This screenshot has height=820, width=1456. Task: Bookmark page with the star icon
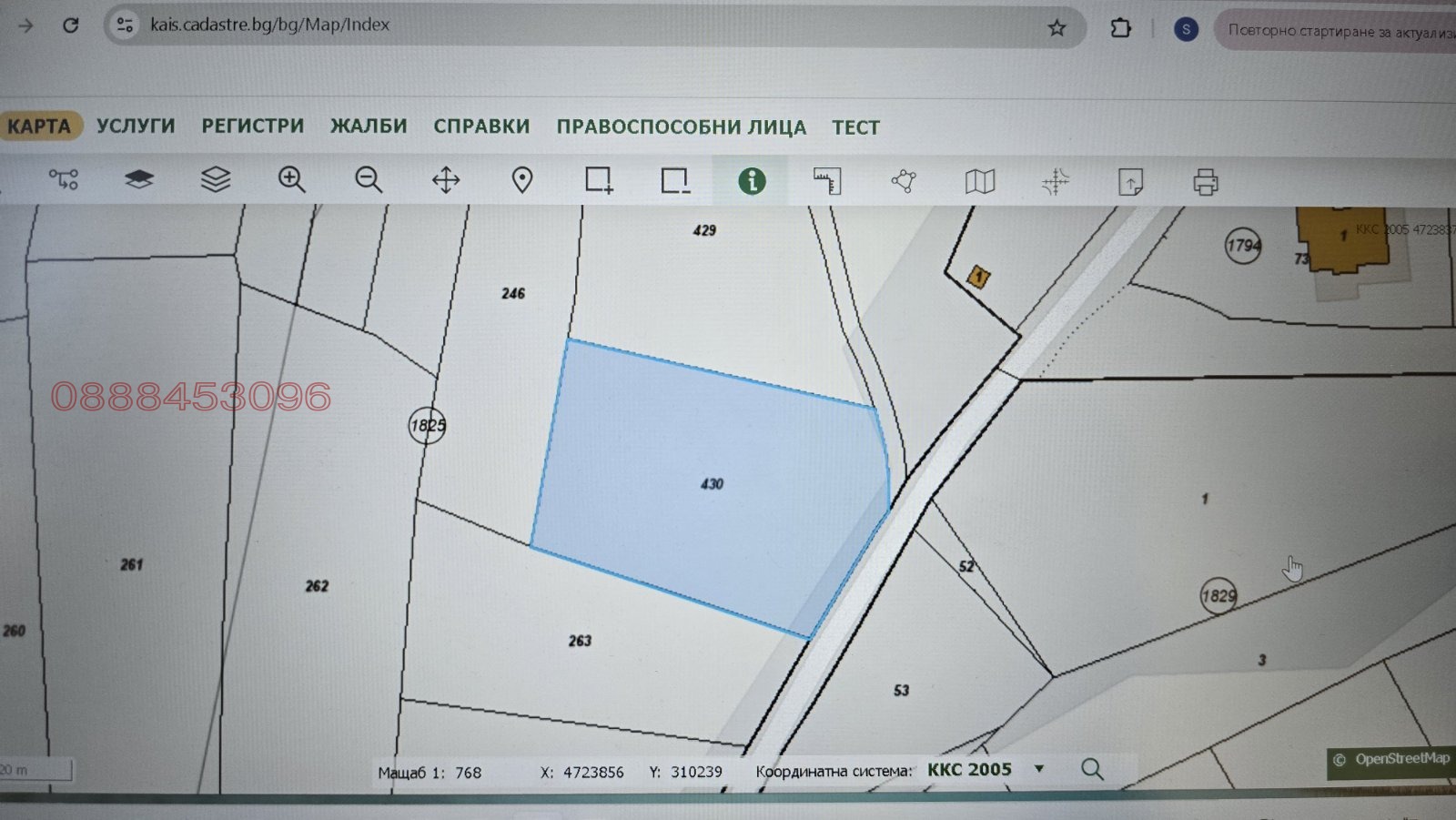pyautogui.click(x=1057, y=28)
